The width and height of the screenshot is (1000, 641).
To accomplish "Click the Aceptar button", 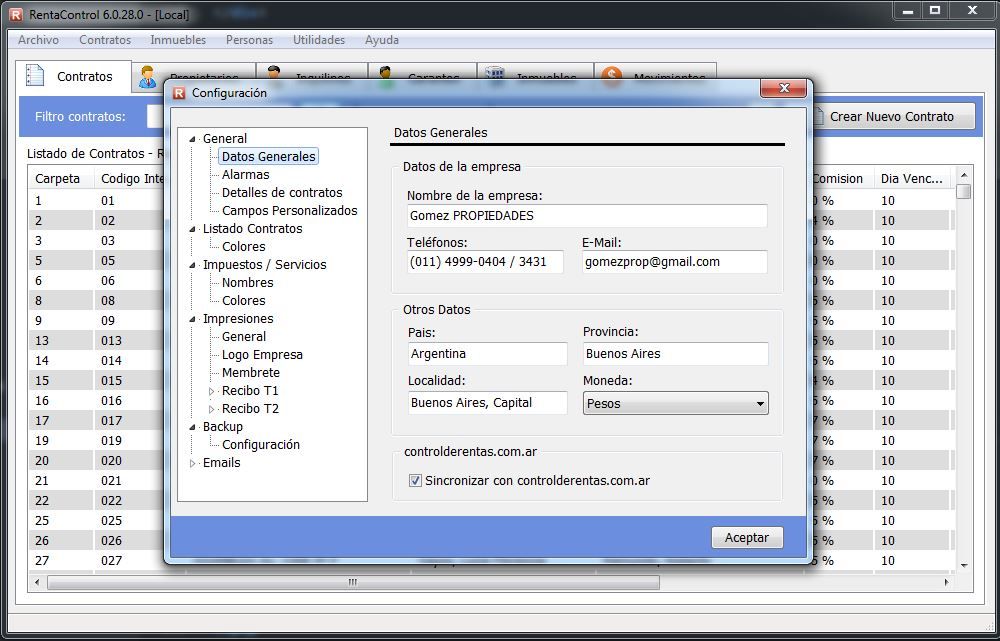I will pos(747,538).
